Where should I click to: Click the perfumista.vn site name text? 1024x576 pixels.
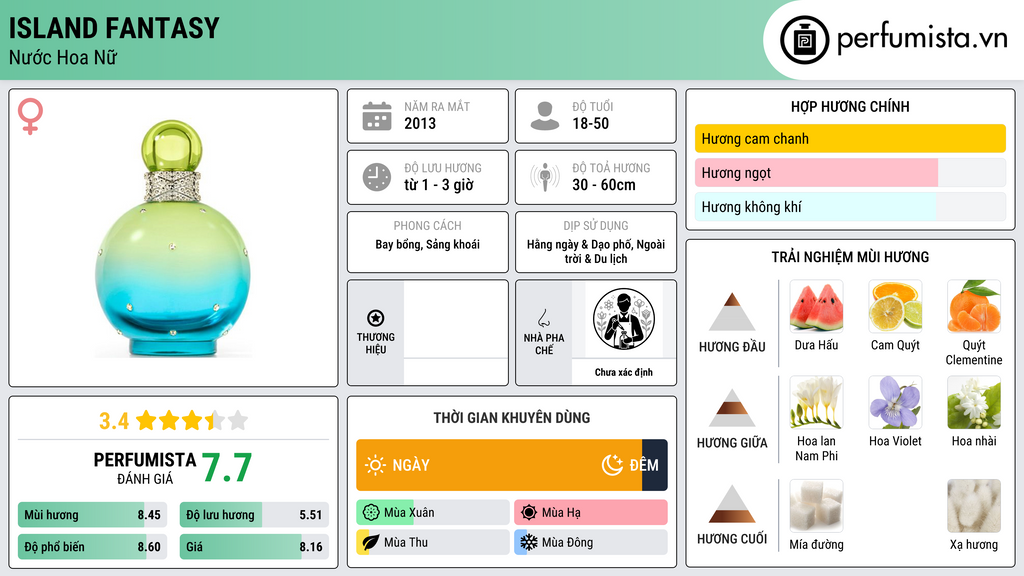click(922, 39)
